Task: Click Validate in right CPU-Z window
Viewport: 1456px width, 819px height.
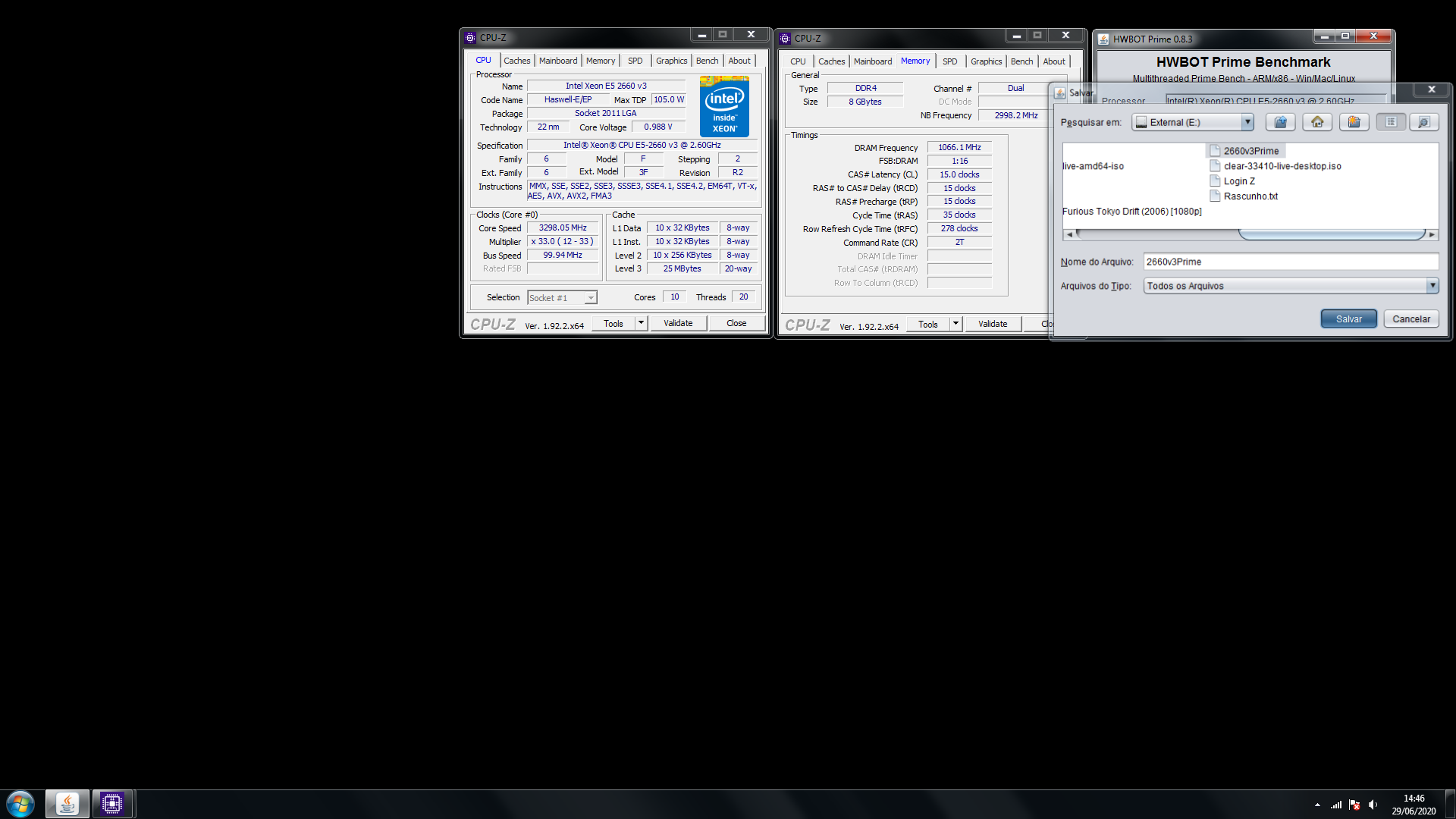Action: tap(993, 325)
